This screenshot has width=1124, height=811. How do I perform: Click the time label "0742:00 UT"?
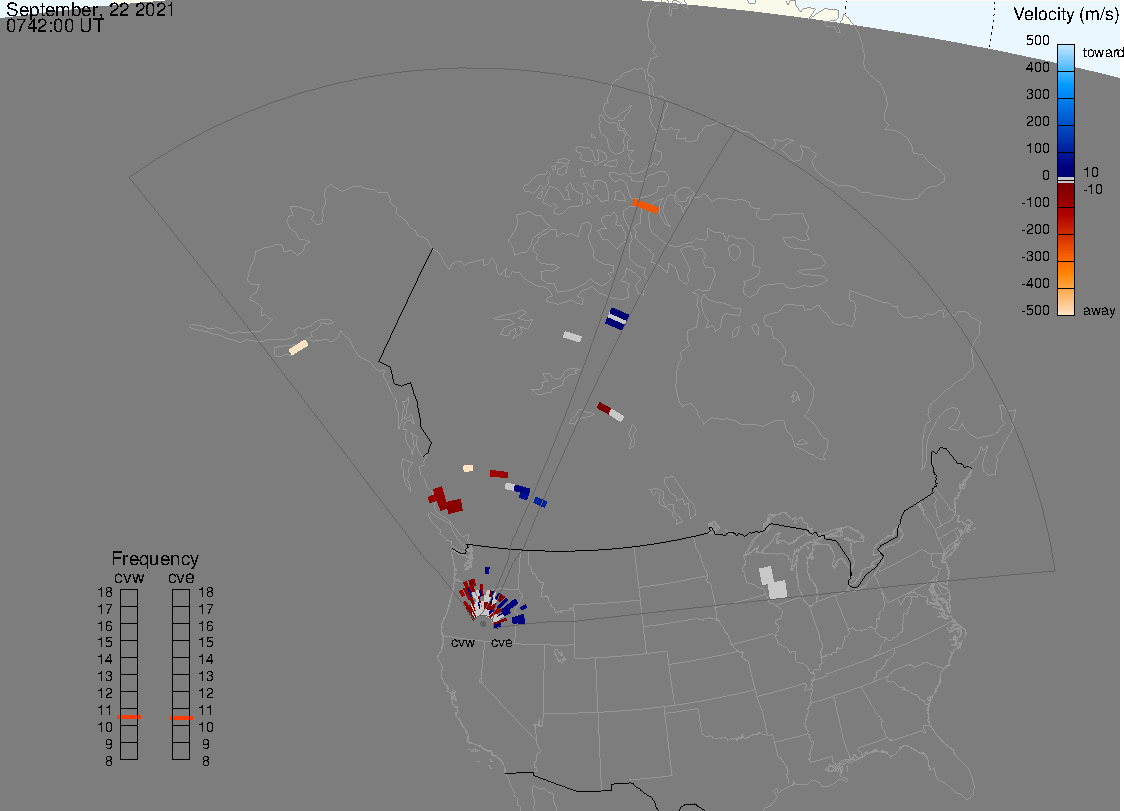55,26
